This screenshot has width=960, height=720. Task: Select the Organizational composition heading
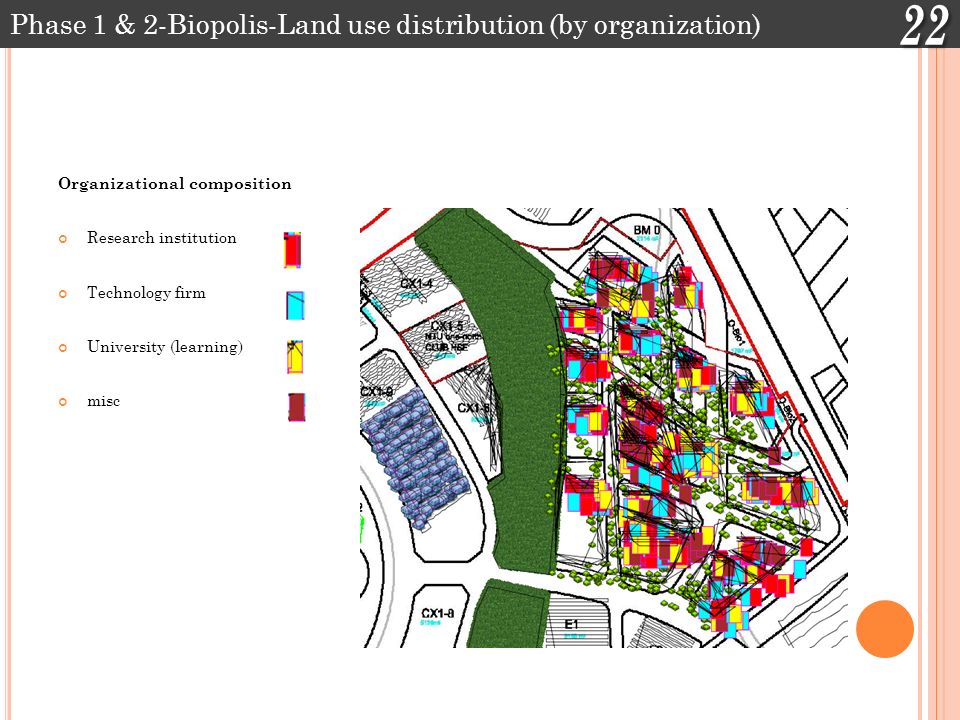(174, 184)
